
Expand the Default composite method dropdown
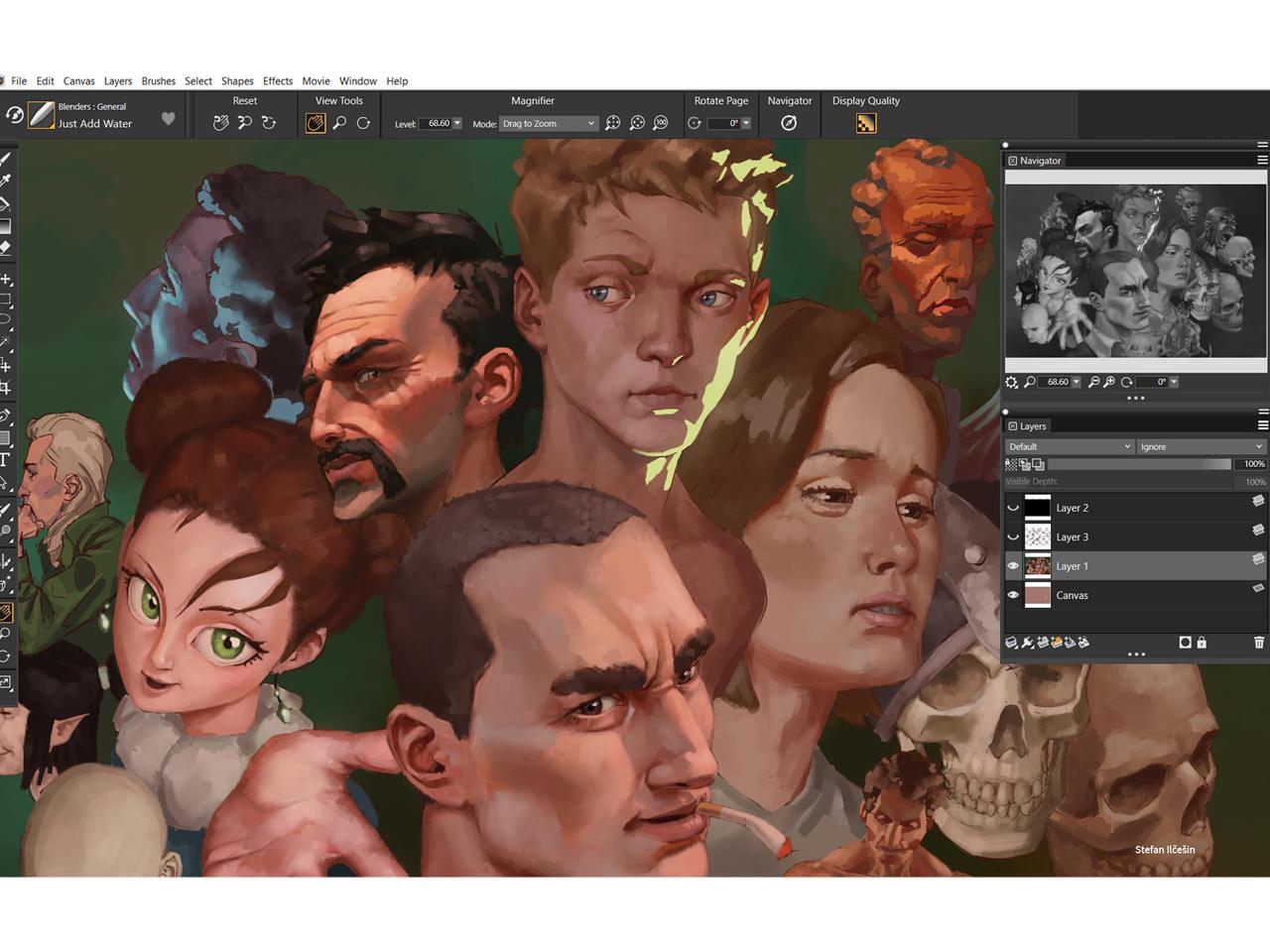point(1069,446)
